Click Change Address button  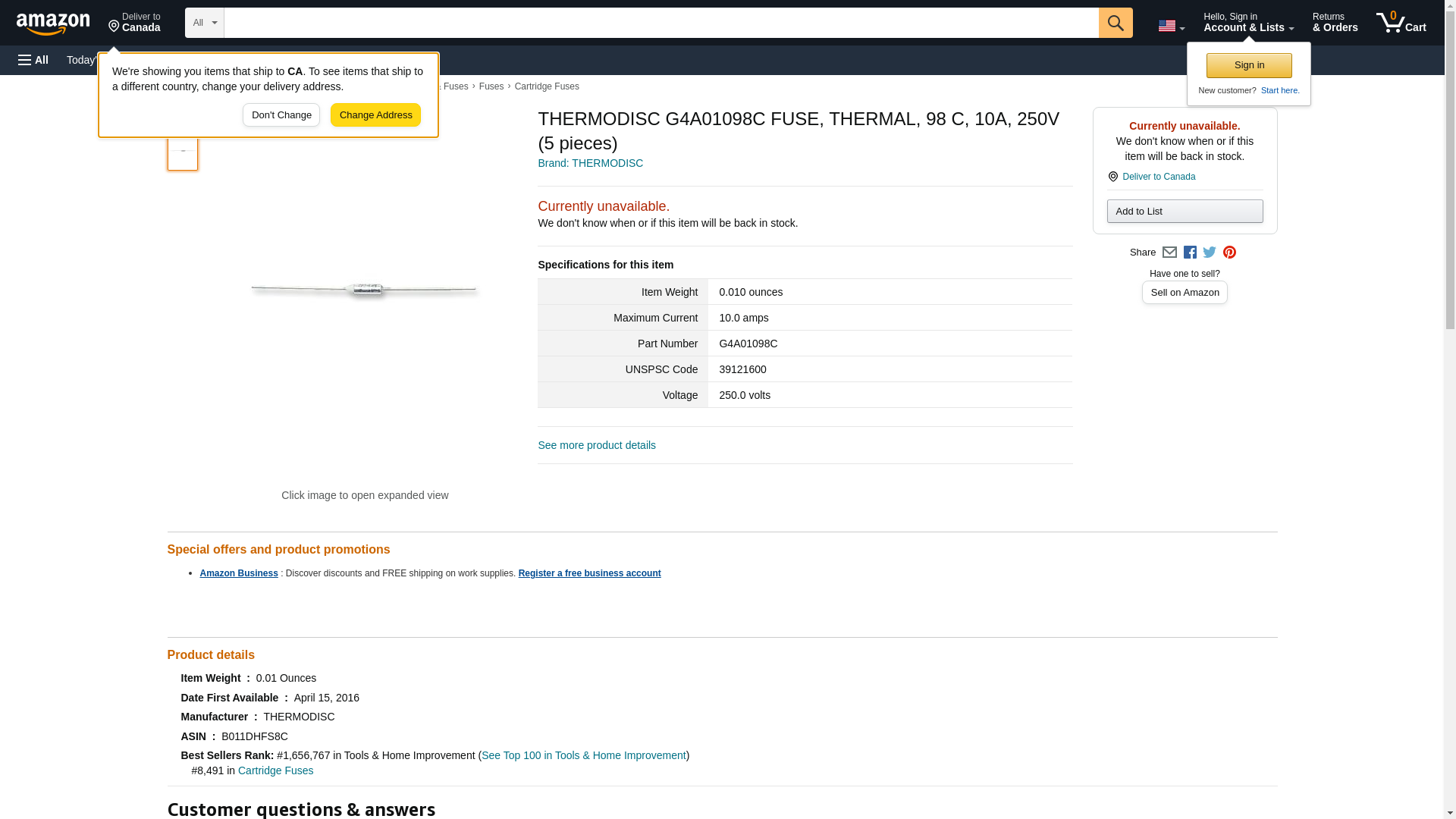point(375,115)
